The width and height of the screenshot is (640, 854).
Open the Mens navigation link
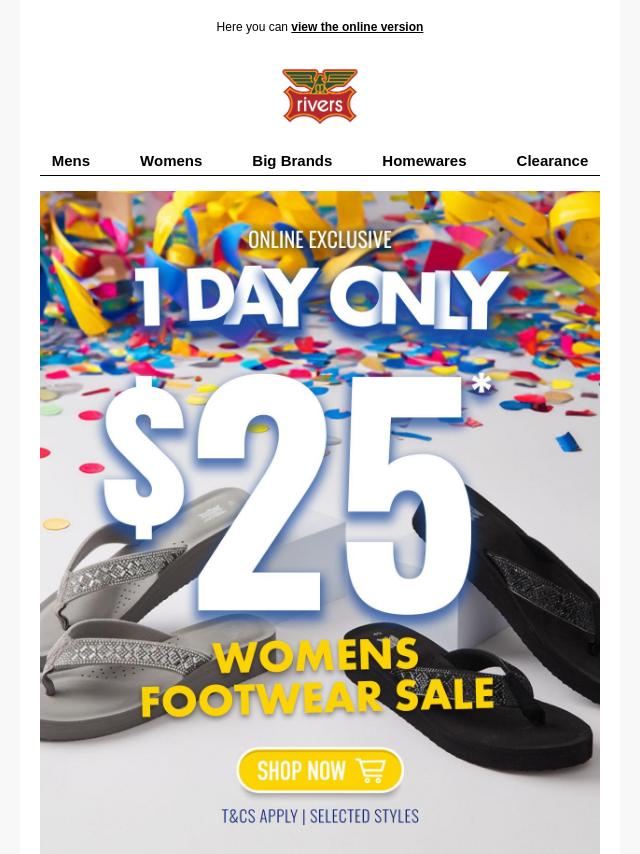pos(71,161)
